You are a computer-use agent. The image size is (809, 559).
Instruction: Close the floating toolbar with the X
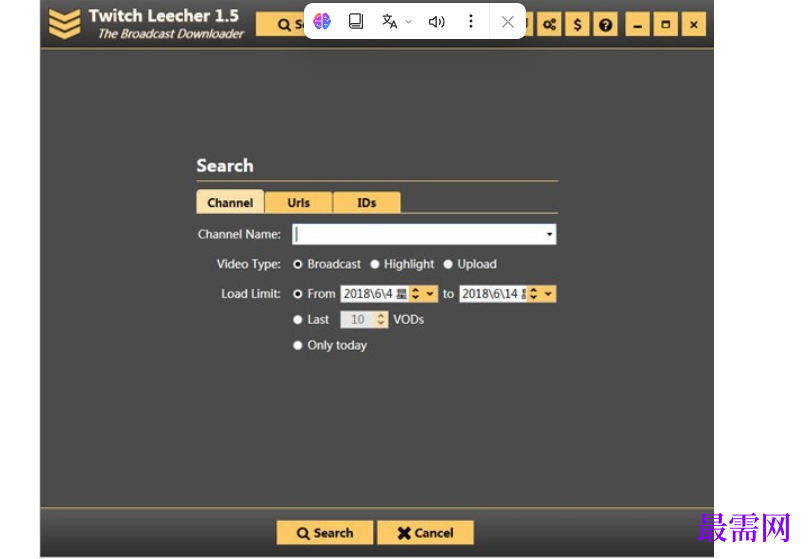pyautogui.click(x=508, y=22)
